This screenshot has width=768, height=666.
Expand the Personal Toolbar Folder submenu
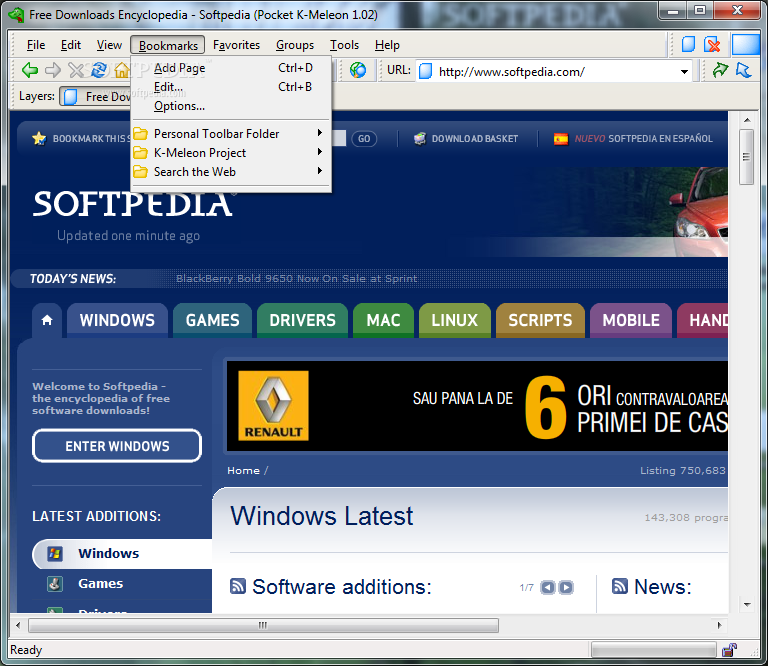(230, 134)
